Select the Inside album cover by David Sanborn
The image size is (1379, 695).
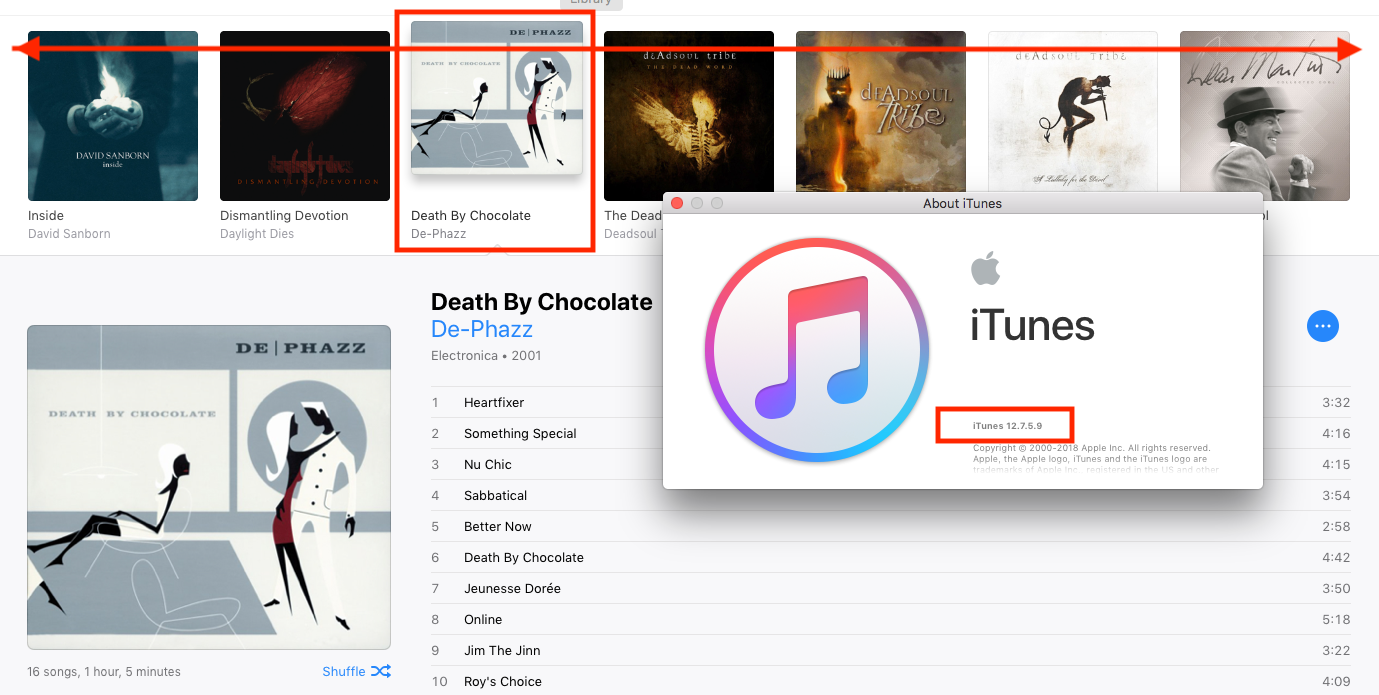pos(113,116)
